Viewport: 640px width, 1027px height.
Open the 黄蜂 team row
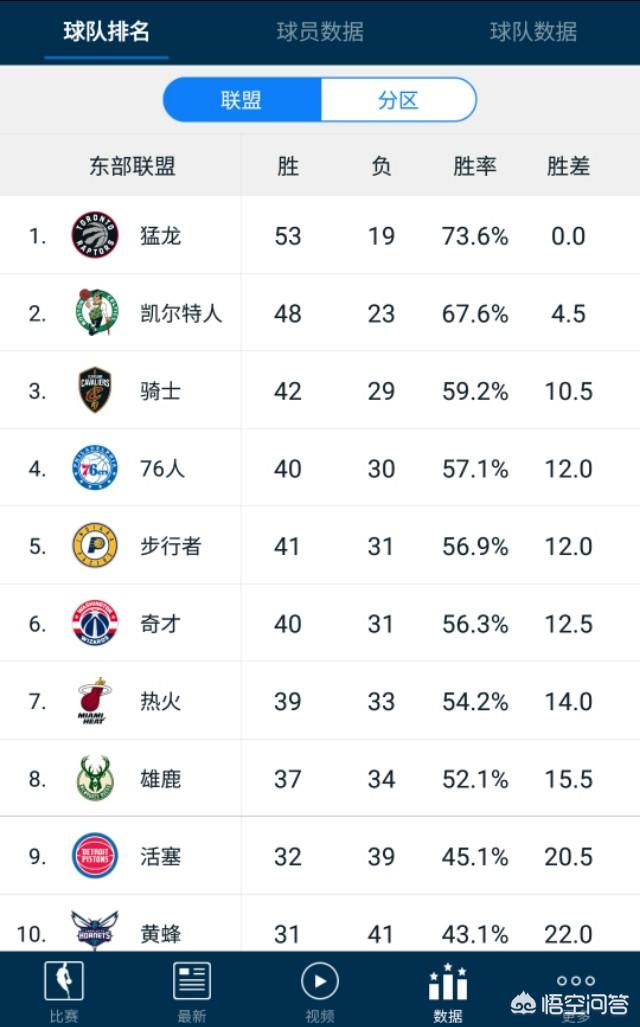(320, 924)
